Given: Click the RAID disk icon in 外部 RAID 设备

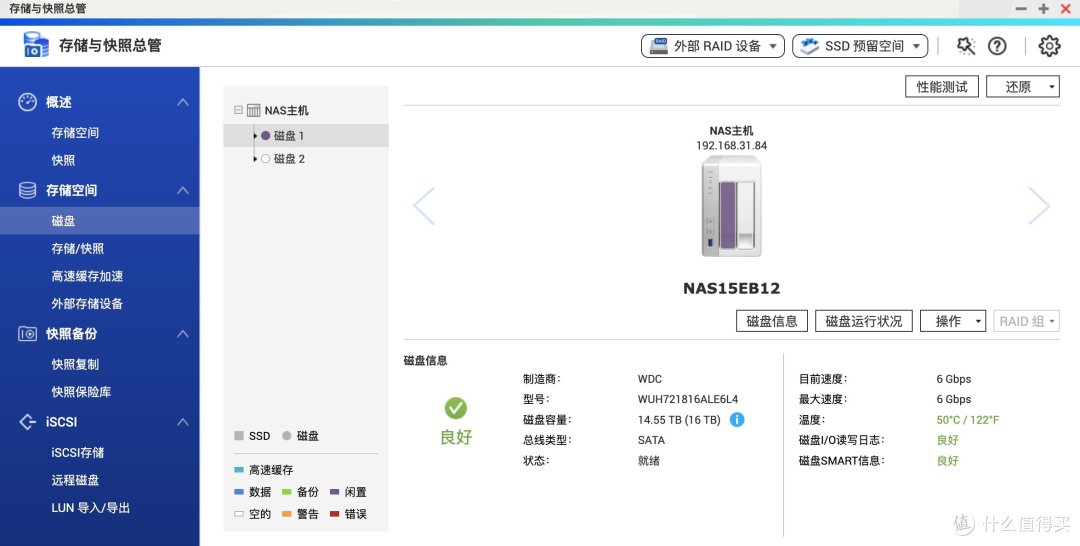Looking at the screenshot, I should (x=659, y=46).
